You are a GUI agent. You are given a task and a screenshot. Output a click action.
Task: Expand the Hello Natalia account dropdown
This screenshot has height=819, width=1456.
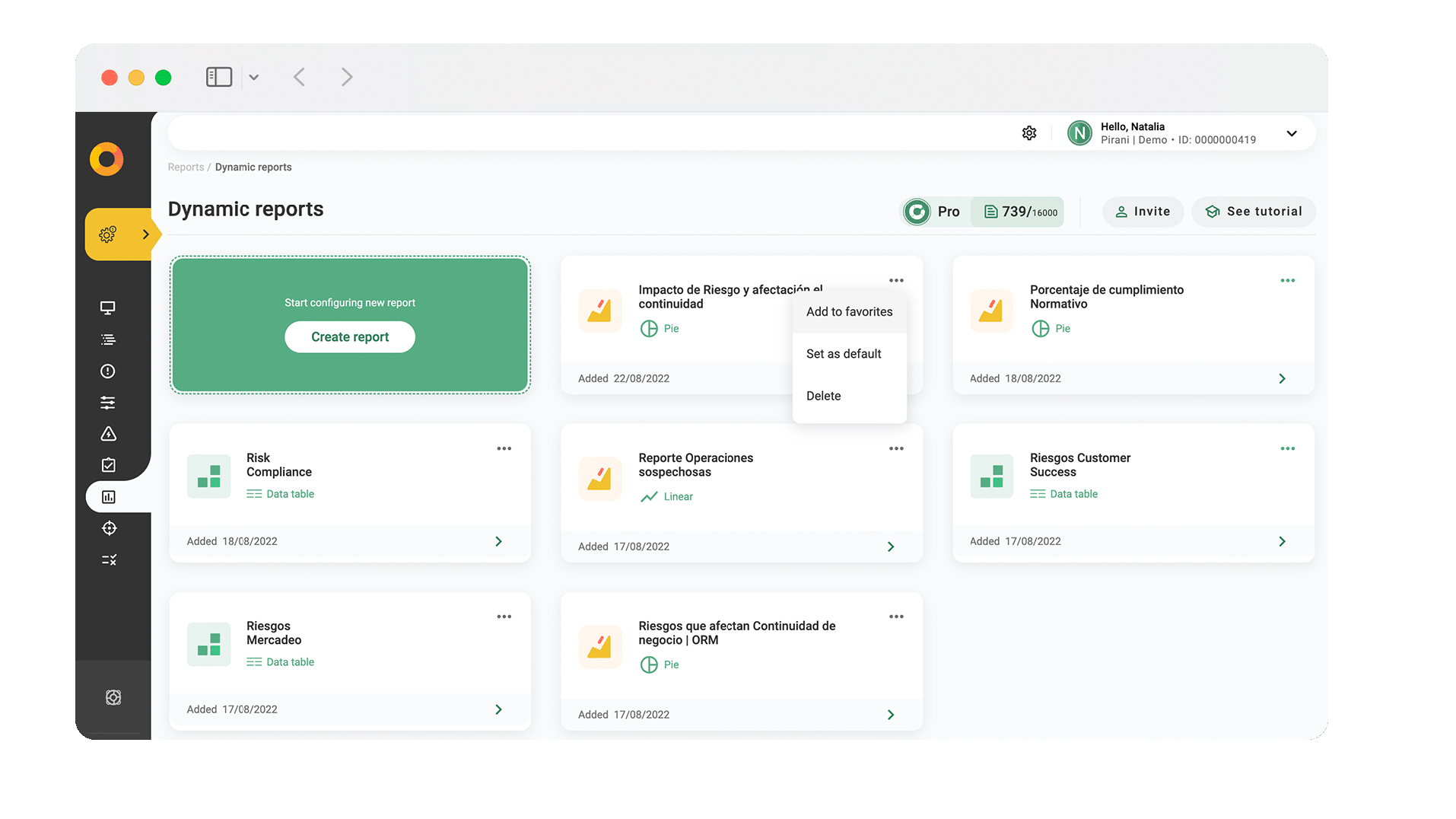coord(1291,133)
